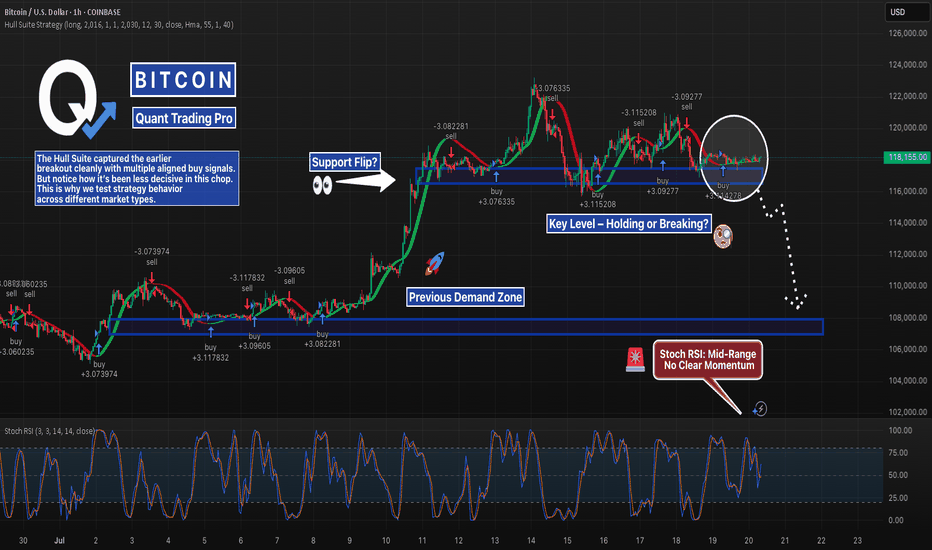Click 126,000.00 on the price axis
The width and height of the screenshot is (932, 550).
pos(908,33)
